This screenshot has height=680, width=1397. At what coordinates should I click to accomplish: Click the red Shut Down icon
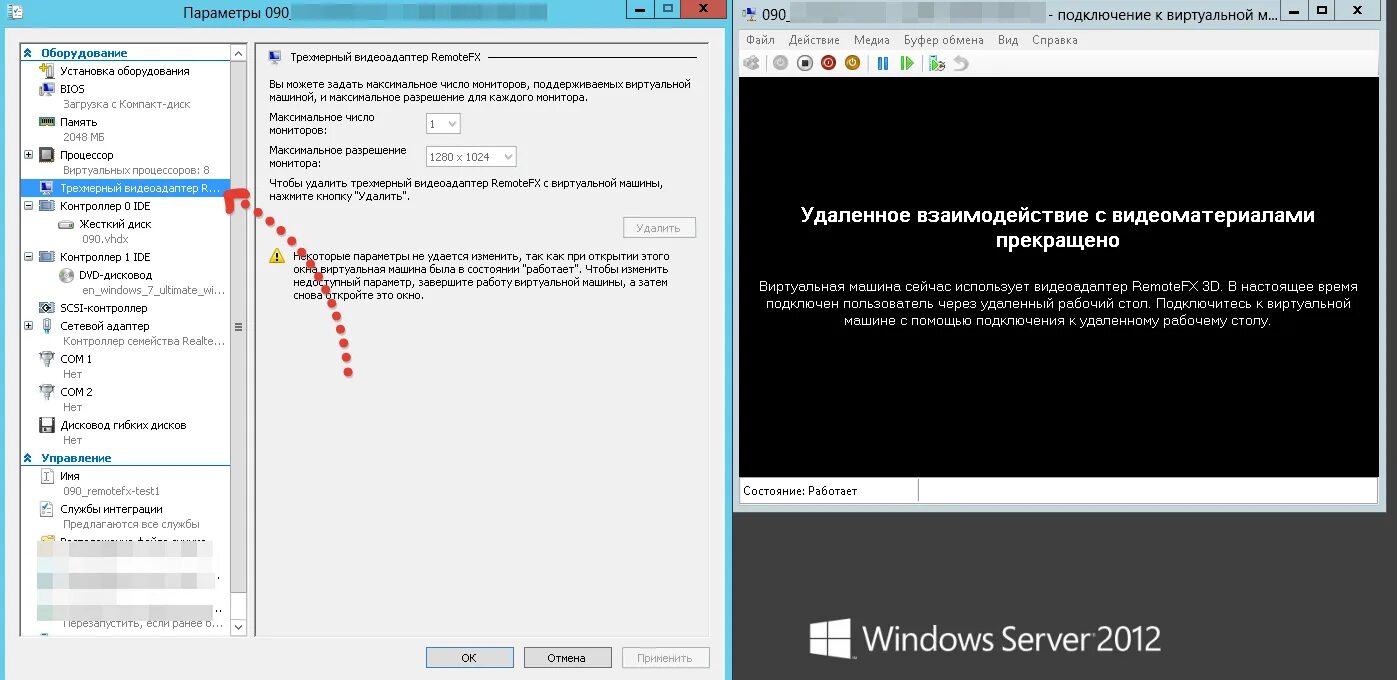coord(828,63)
